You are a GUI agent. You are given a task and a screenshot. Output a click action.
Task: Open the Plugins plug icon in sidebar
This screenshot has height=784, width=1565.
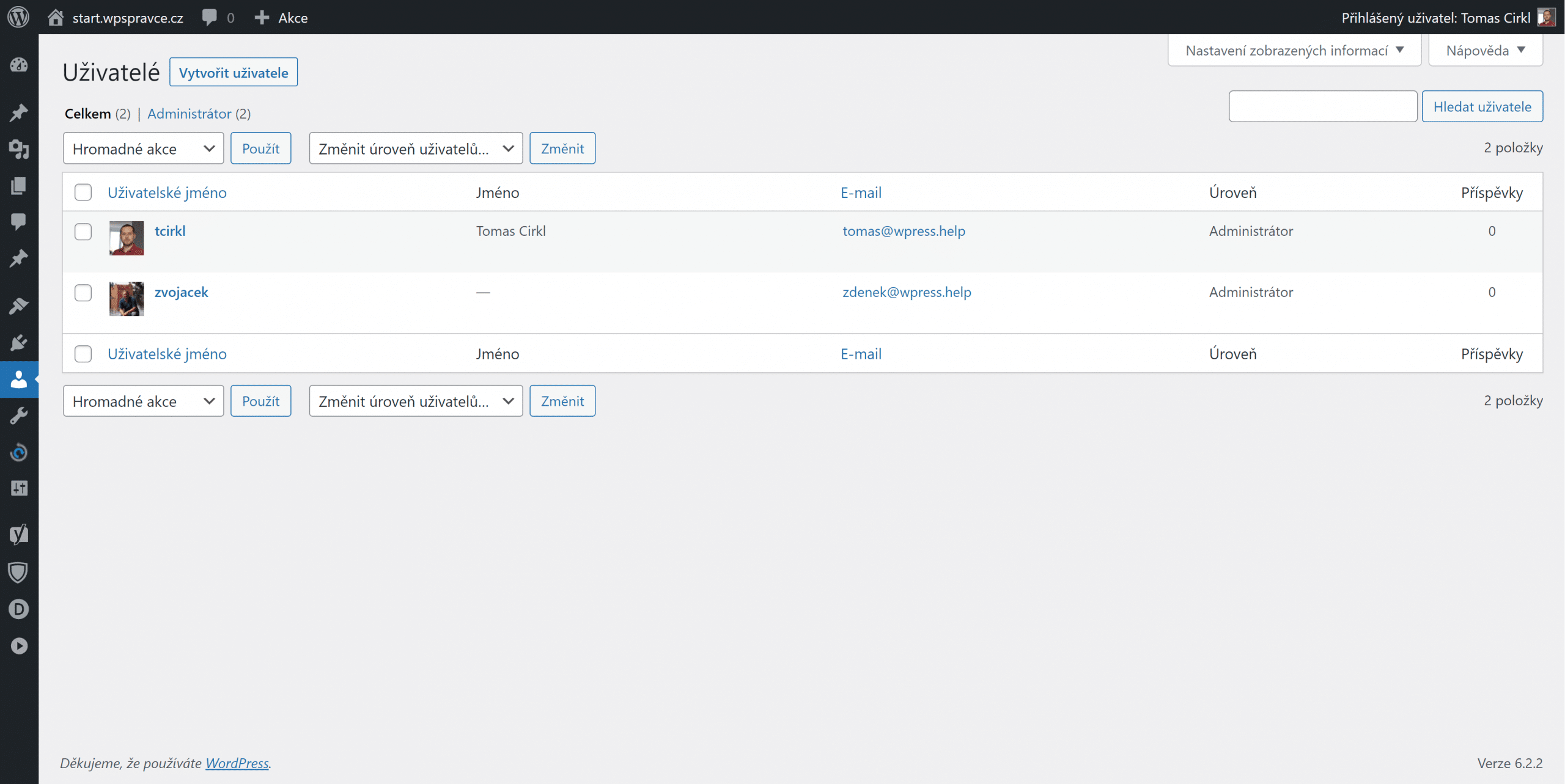point(19,342)
